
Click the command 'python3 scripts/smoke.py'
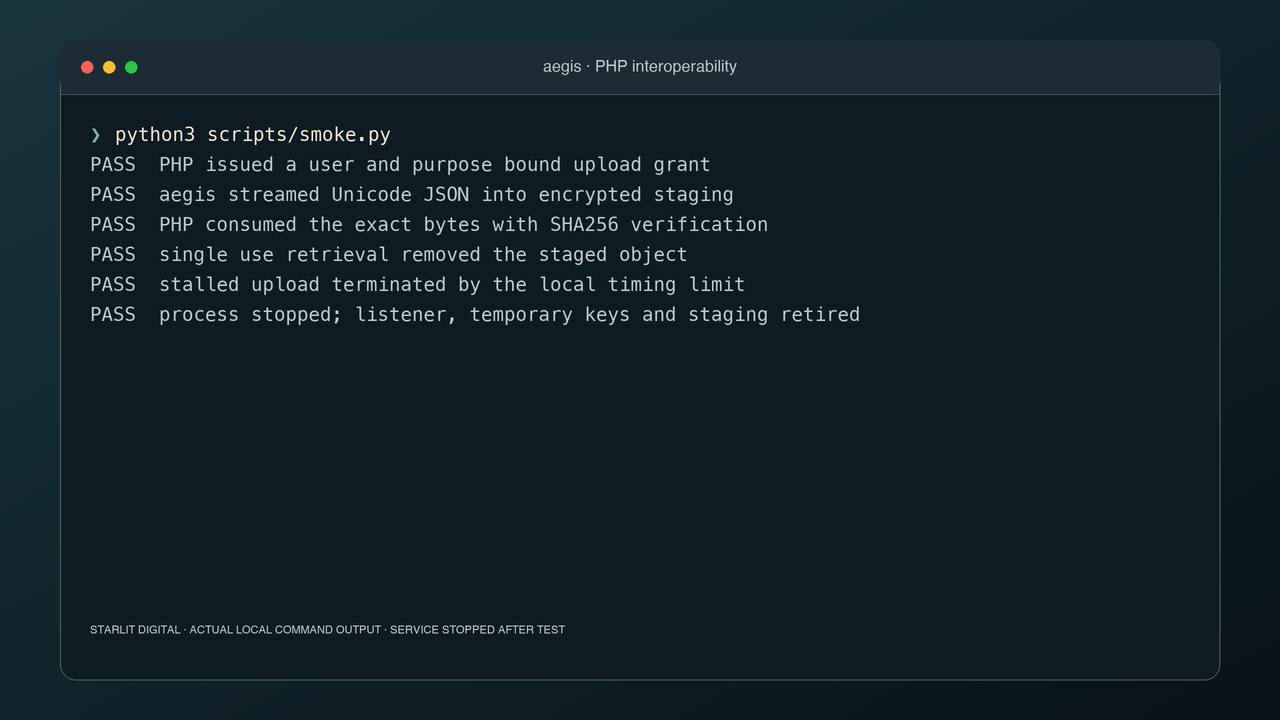pos(253,135)
